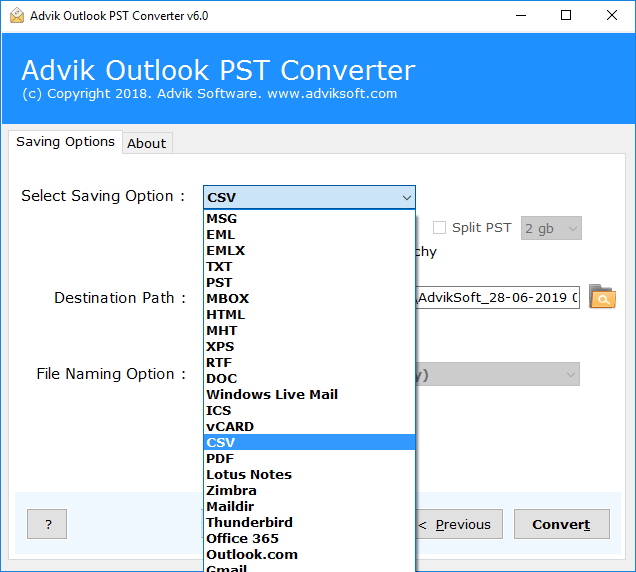Pick Office 365 from the dropdown list

coord(243,538)
